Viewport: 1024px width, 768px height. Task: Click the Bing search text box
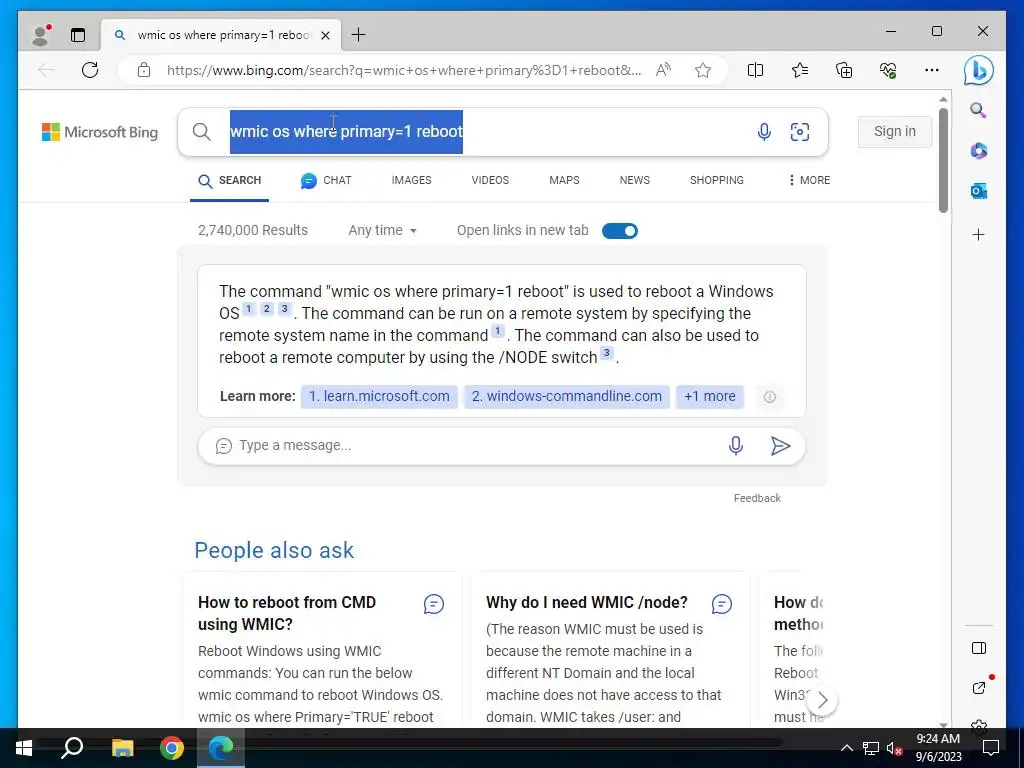tap(483, 132)
